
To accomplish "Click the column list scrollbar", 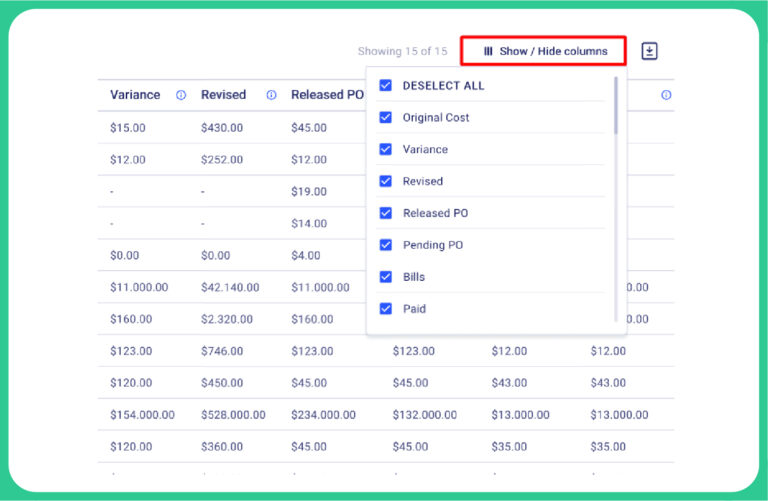I will click(x=616, y=107).
